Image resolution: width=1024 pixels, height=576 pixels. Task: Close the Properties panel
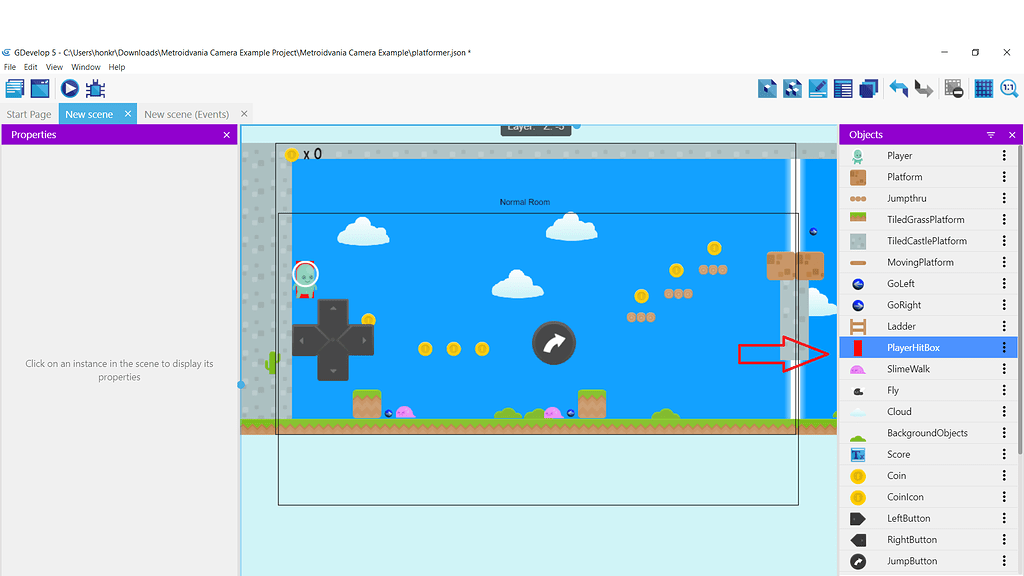(225, 134)
